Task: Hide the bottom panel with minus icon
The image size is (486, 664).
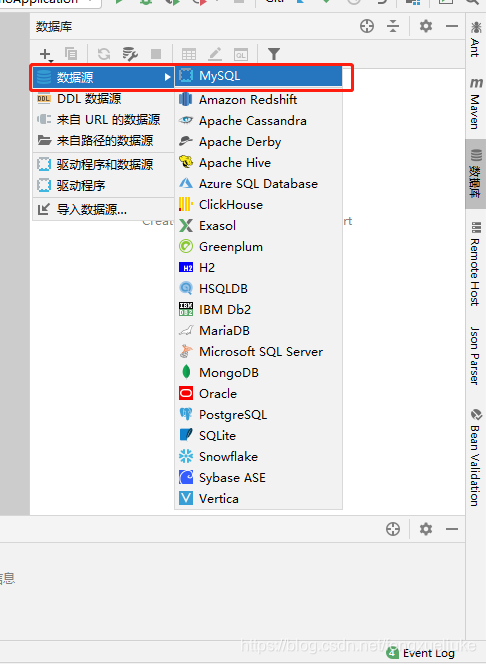Action: tap(452, 529)
